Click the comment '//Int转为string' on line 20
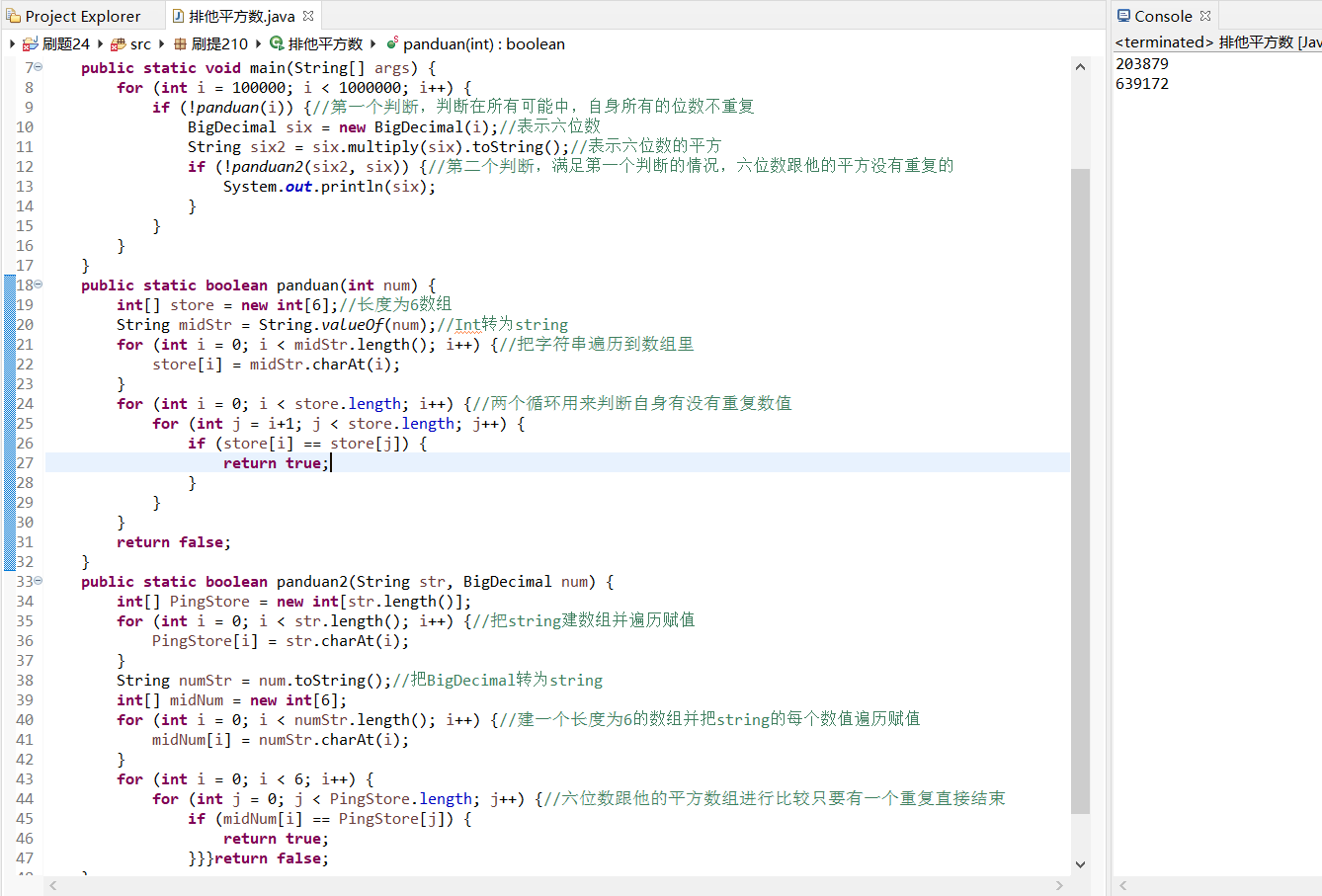The image size is (1322, 896). click(503, 324)
